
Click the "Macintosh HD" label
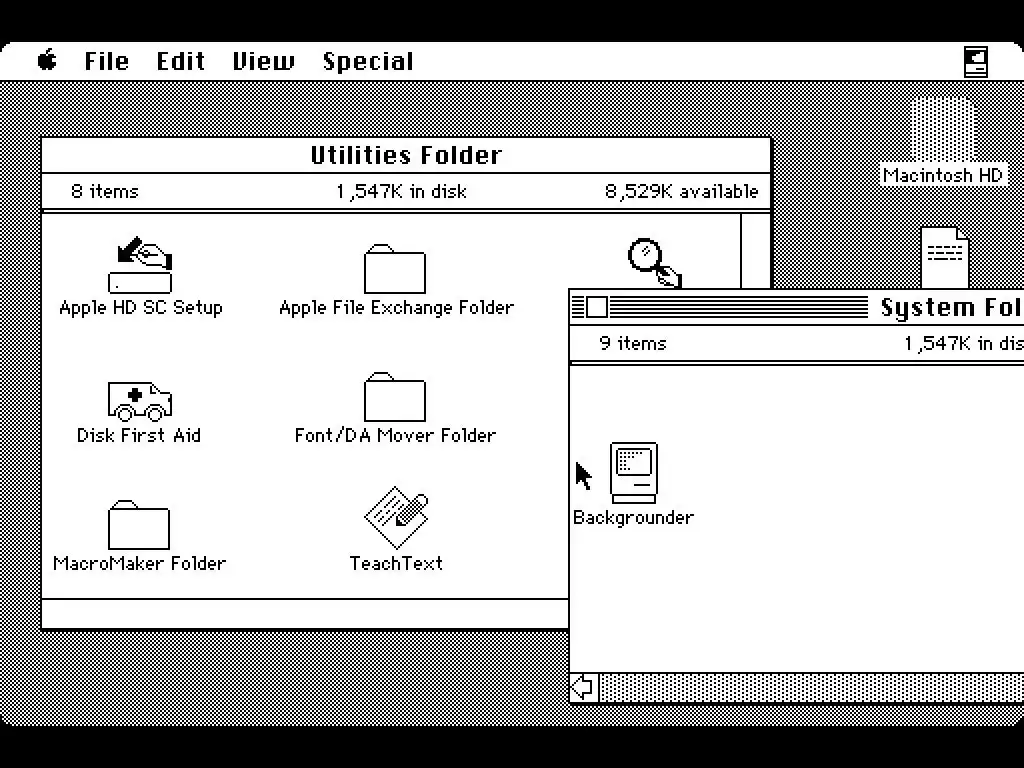(x=942, y=175)
